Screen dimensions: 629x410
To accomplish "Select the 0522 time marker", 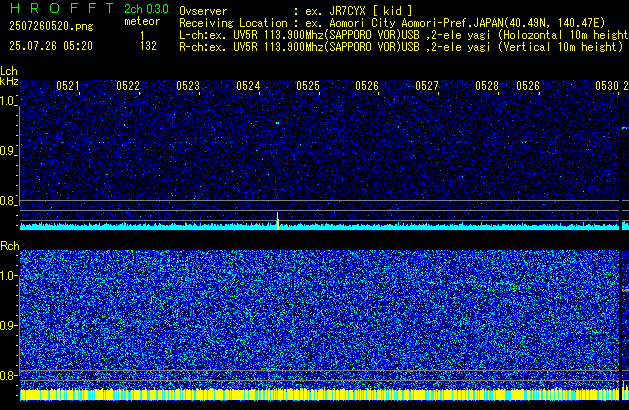I will coord(128,86).
